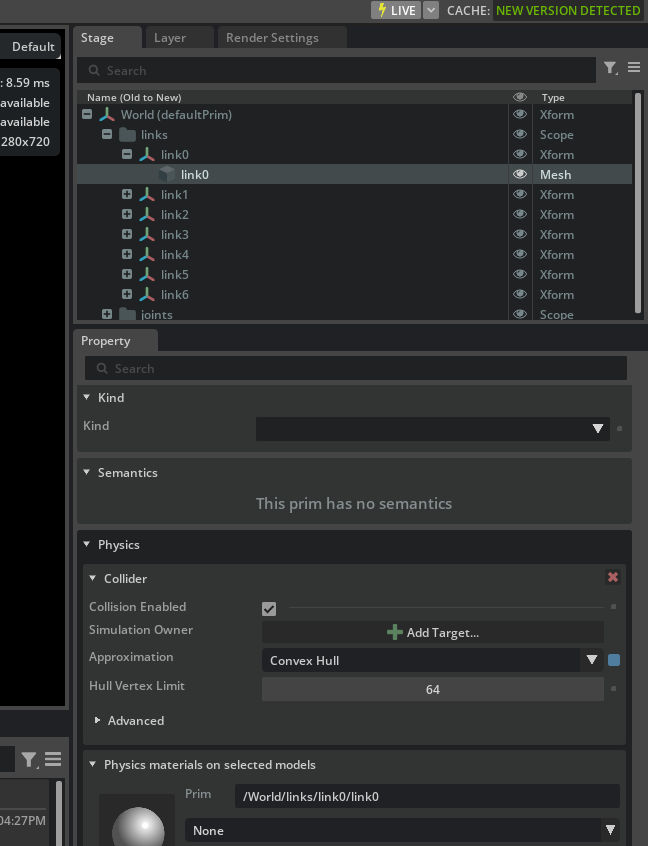Click the Stage panel filter icon
The height and width of the screenshot is (846, 648).
click(x=610, y=68)
